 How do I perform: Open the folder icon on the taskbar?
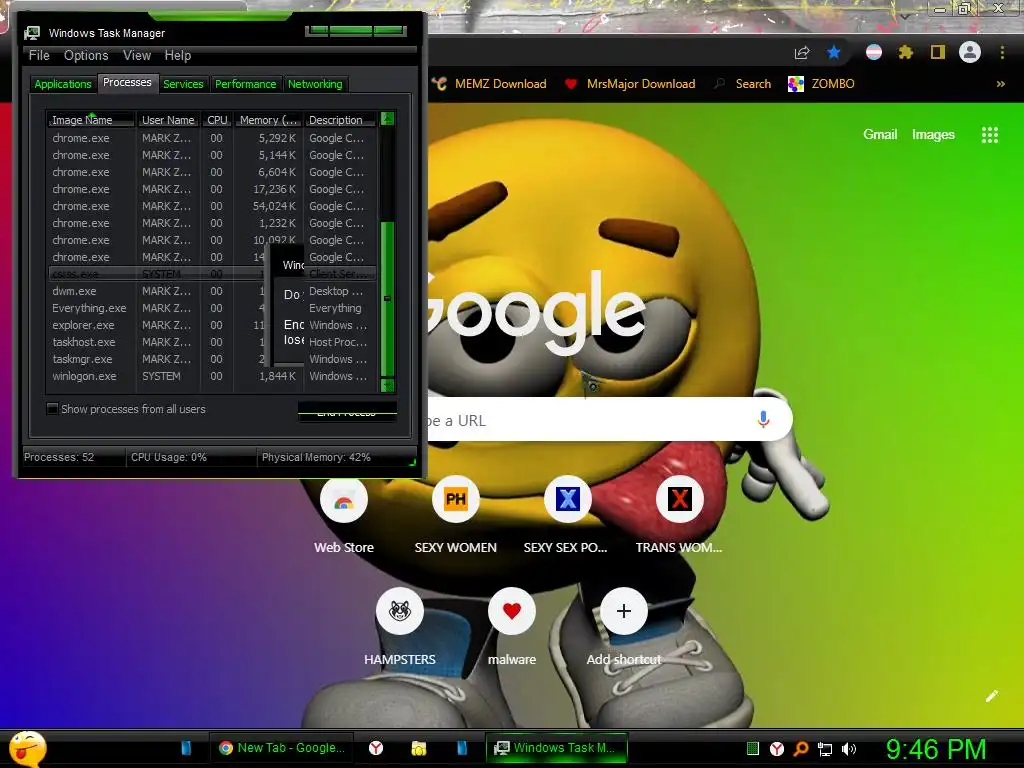pos(419,748)
